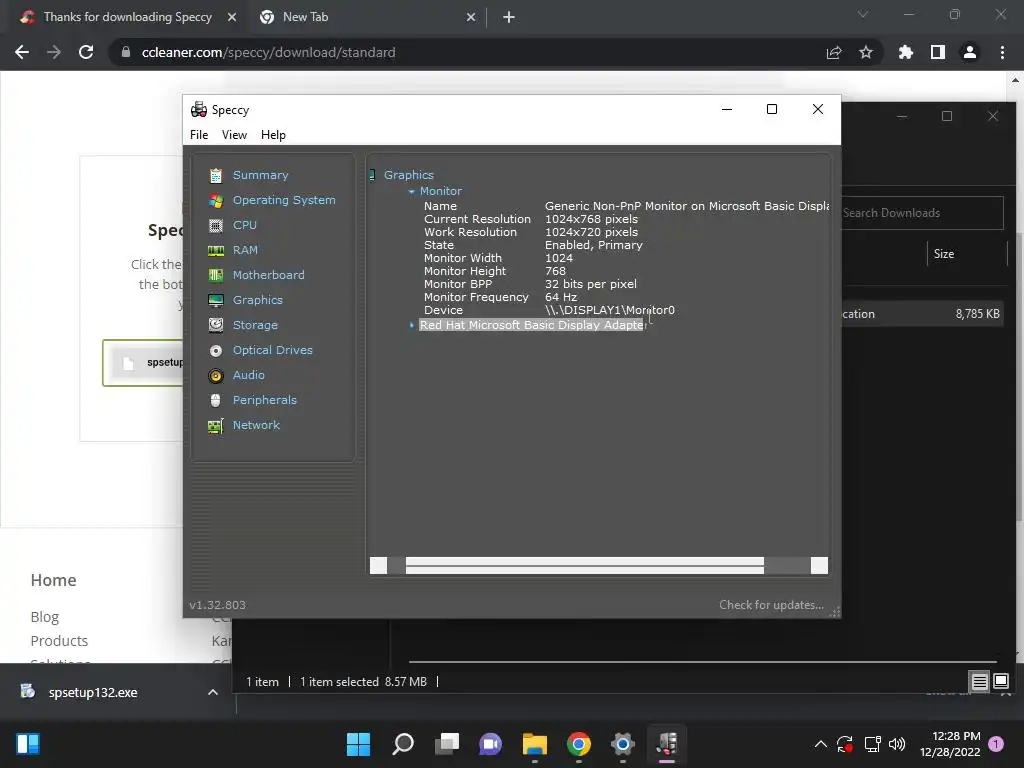Collapse the Monitor tree node
Screen dimensions: 1024x768
coord(411,191)
